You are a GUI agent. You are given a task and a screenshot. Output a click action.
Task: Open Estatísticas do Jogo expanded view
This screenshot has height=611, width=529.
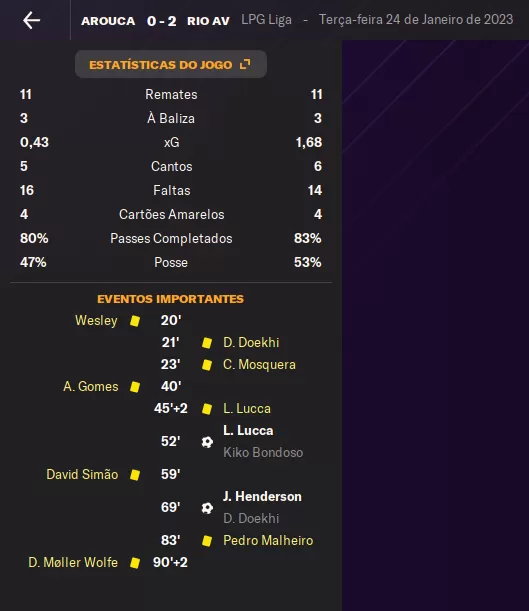pos(171,64)
